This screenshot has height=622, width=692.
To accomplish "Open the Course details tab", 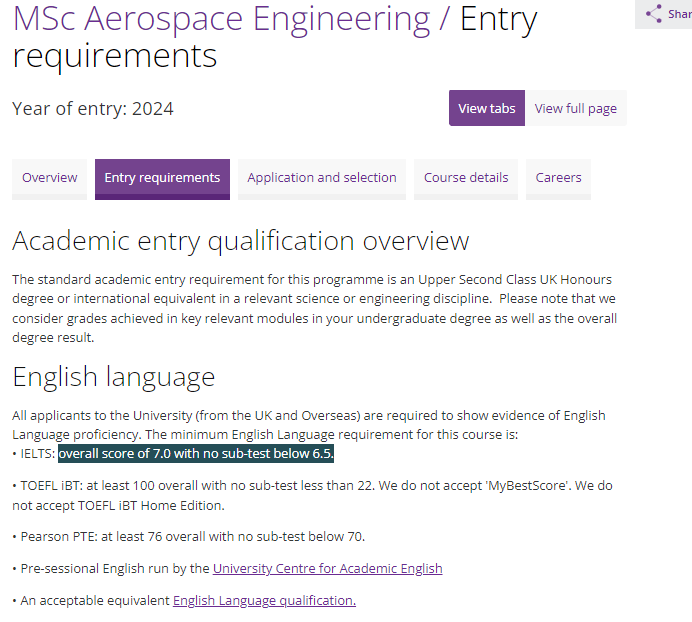I will [x=466, y=179].
